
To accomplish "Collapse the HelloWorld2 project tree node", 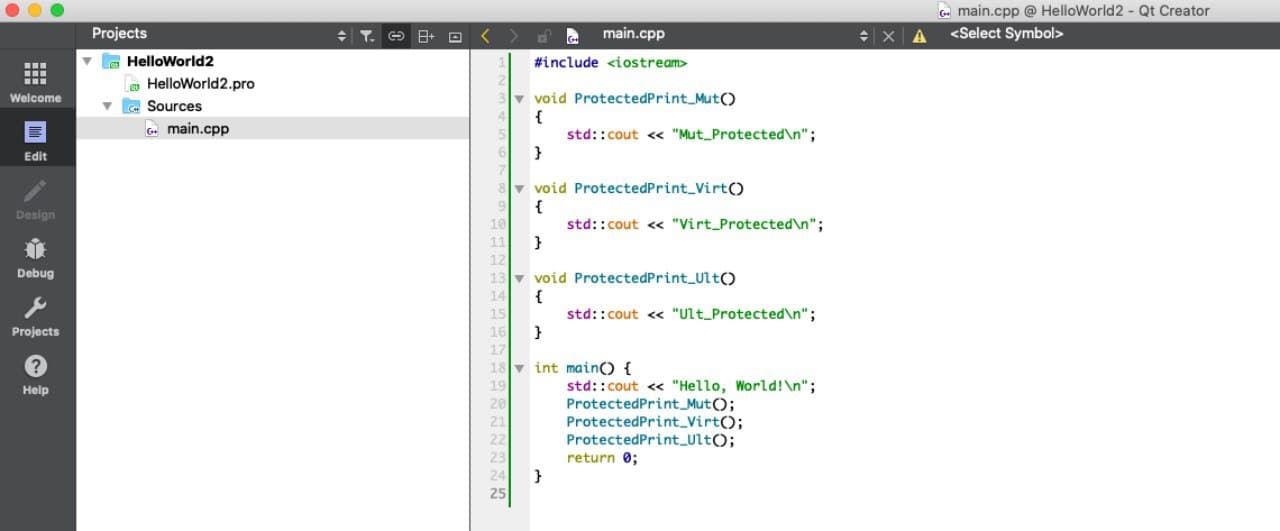I will click(x=88, y=61).
